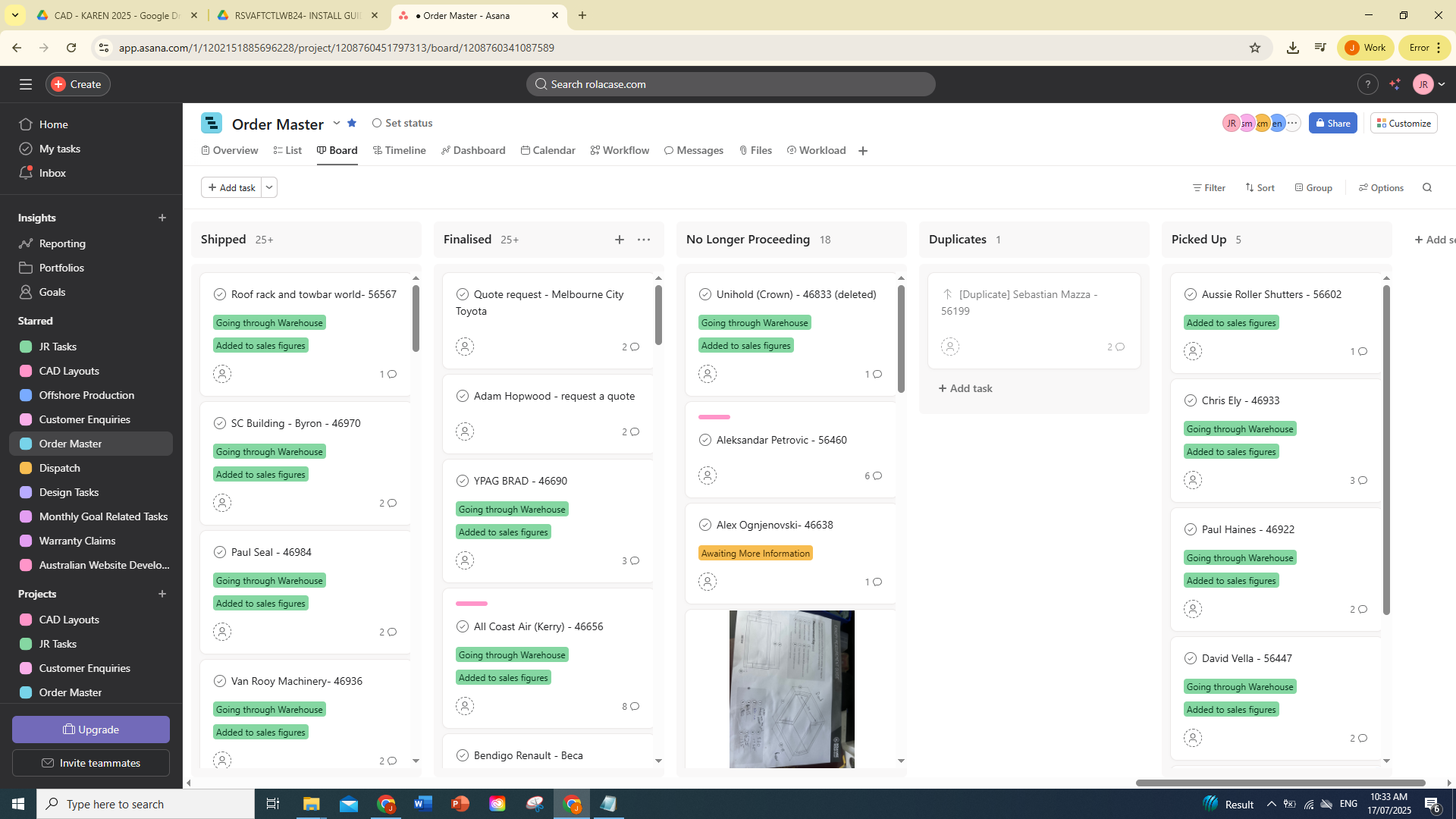Mark Paul Seal - 46984 task complete
This screenshot has width=1456, height=819.
[x=220, y=552]
